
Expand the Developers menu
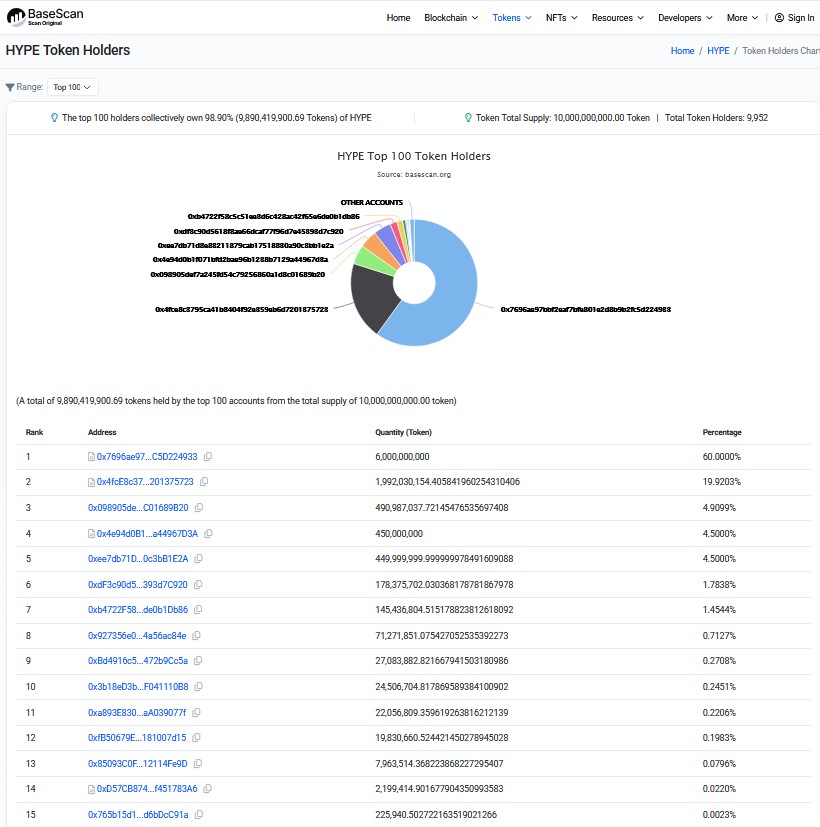tap(685, 18)
